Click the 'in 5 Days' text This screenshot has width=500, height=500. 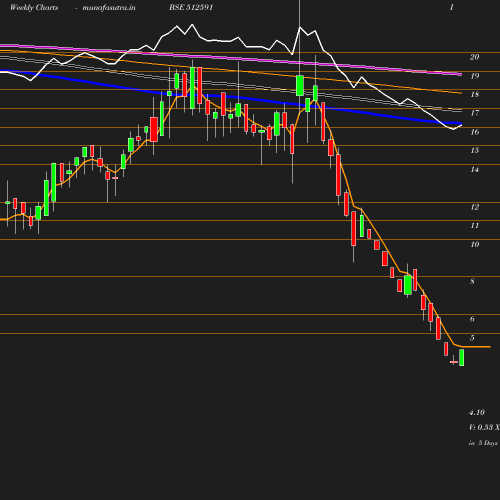pos(483,443)
